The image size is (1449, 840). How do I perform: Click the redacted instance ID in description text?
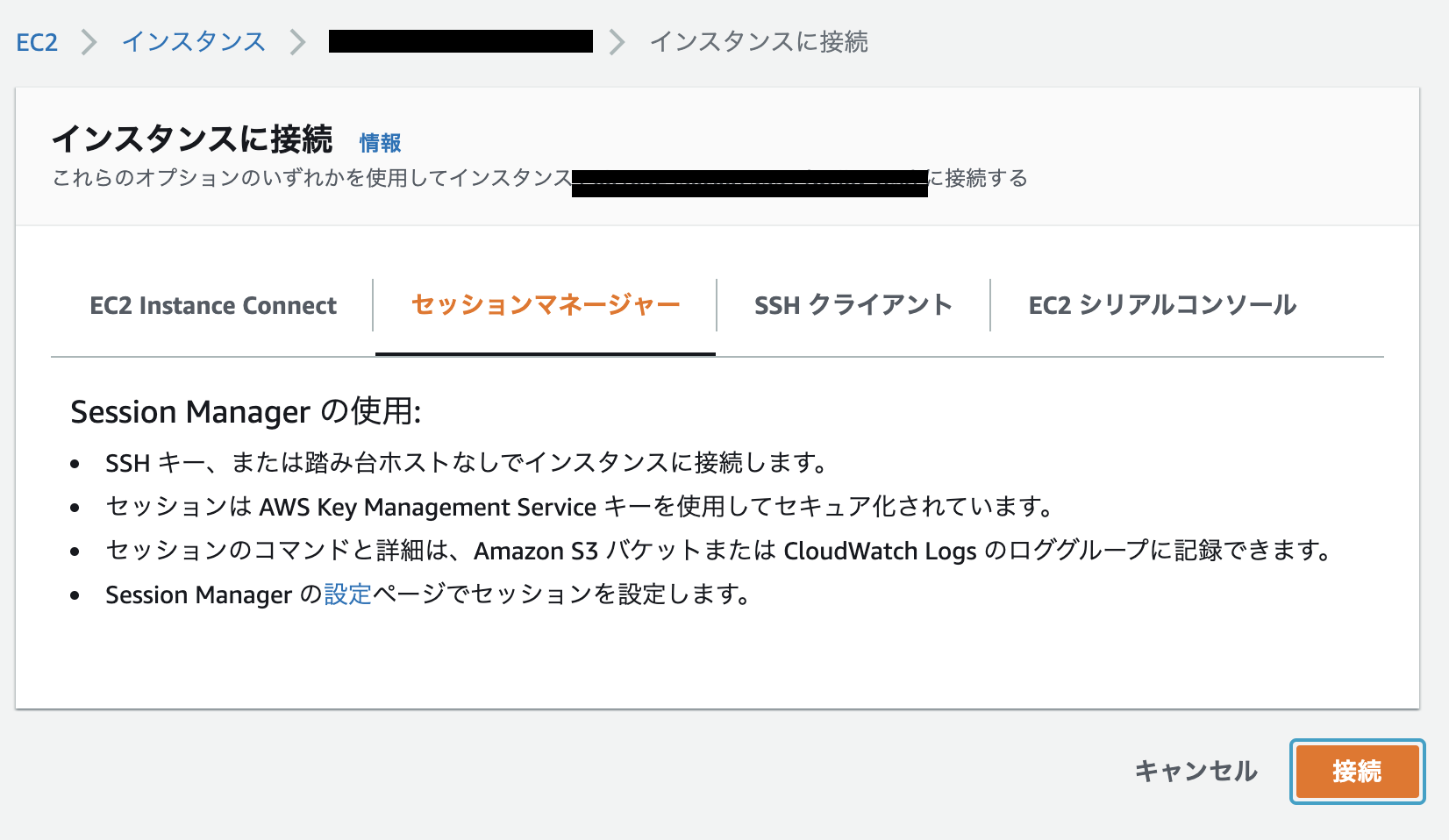[x=751, y=179]
